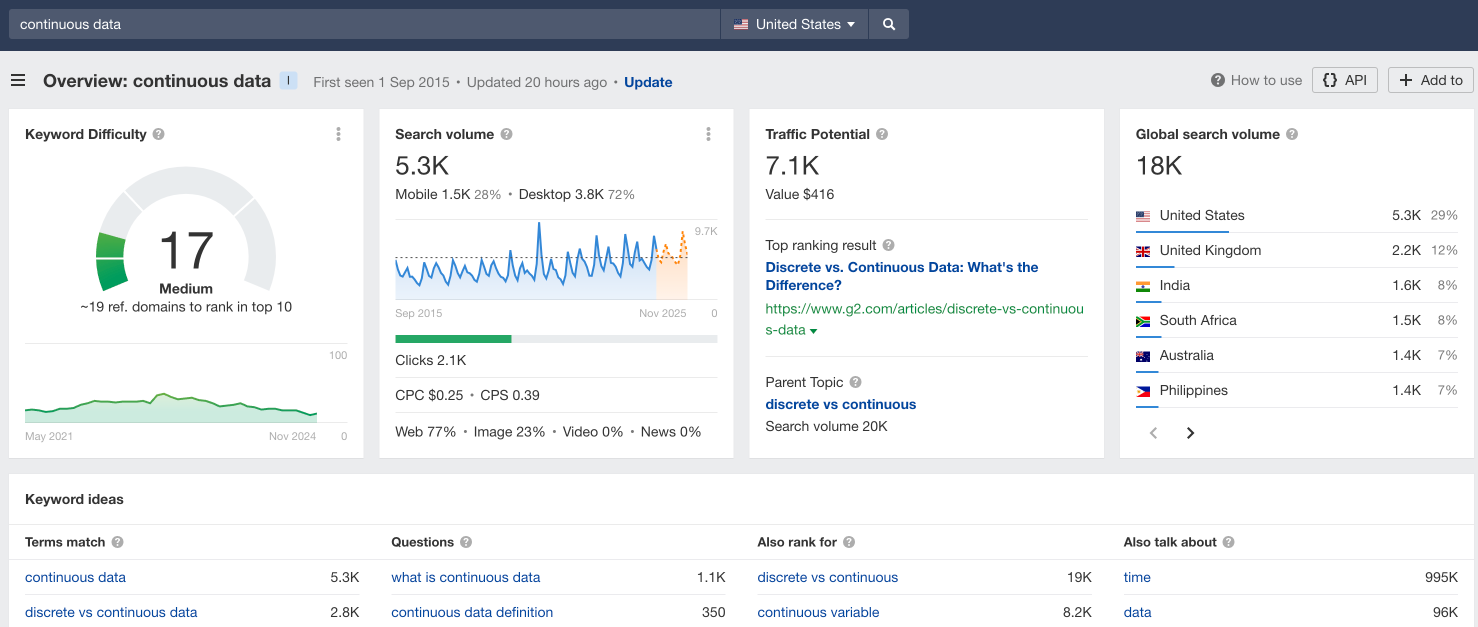
Task: Open the Discrete vs. Continuous Data result title
Action: (901, 276)
